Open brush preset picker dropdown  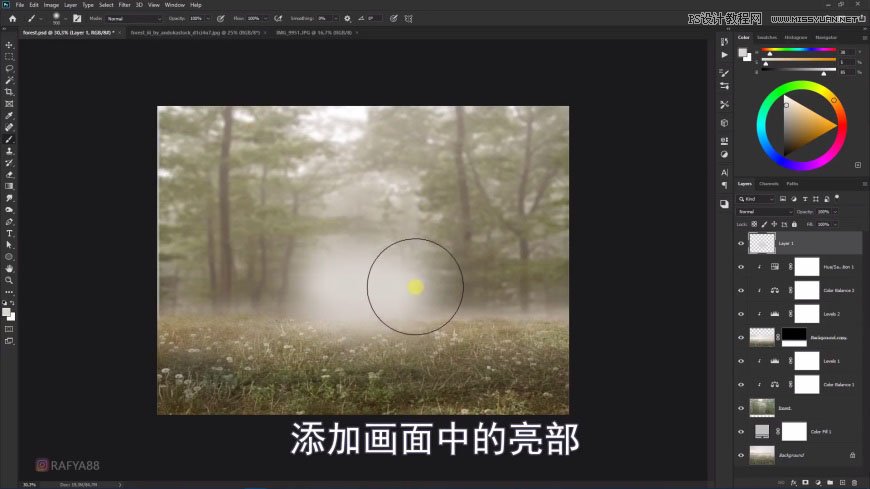coord(65,19)
